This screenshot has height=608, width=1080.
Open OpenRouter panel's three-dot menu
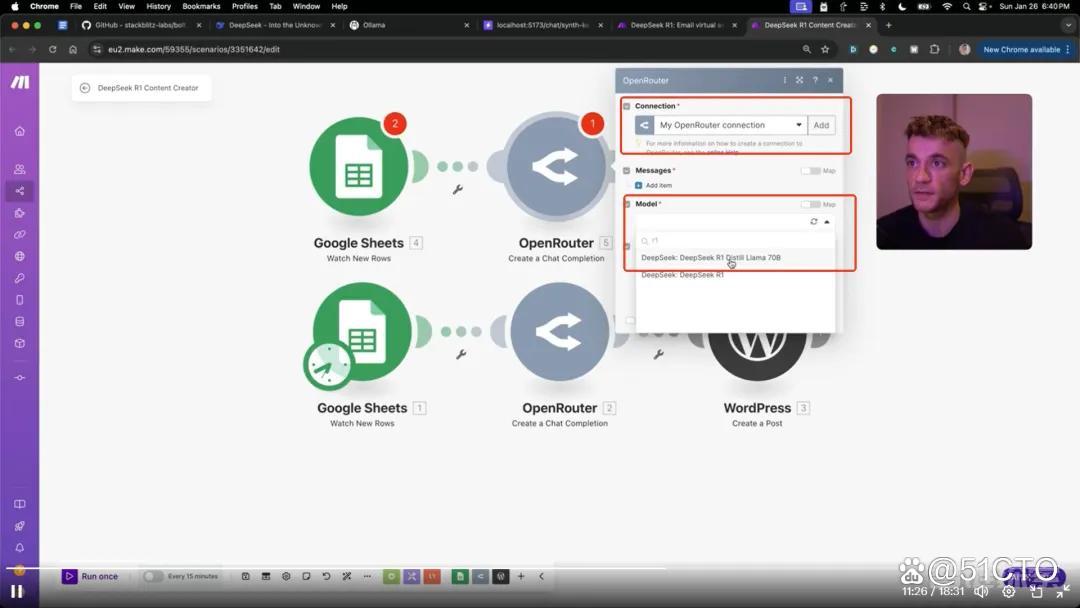(x=785, y=80)
